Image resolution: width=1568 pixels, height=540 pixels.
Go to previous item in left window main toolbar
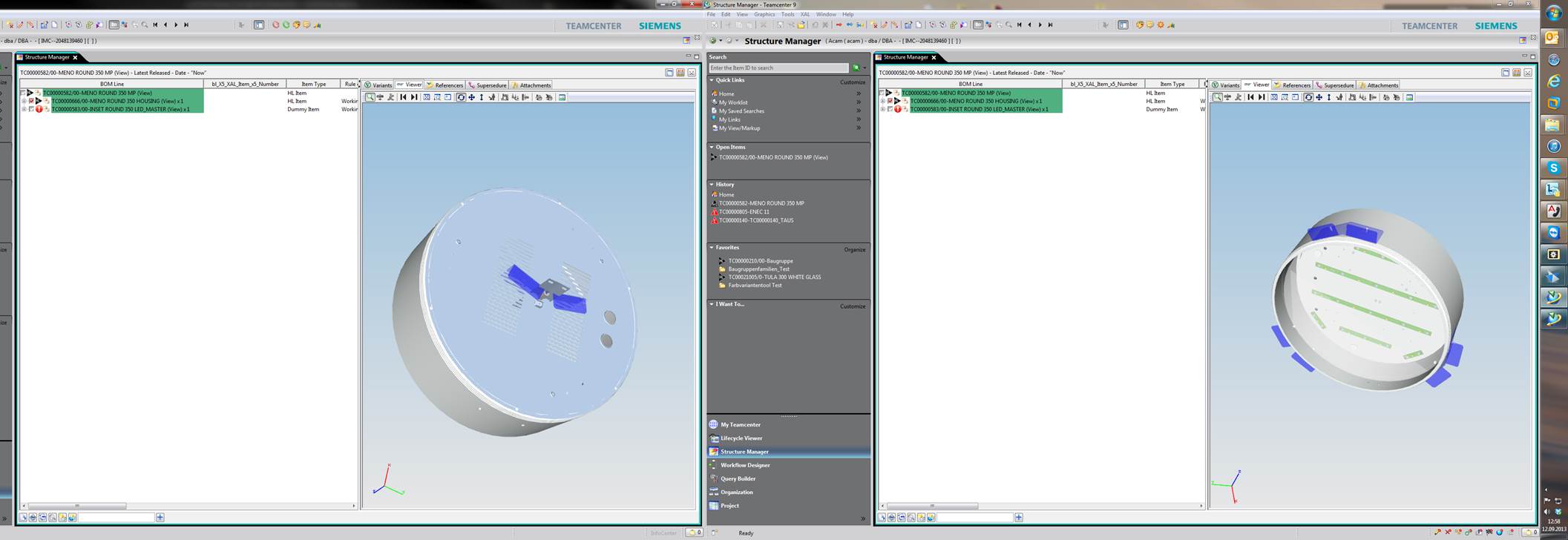tap(165, 24)
